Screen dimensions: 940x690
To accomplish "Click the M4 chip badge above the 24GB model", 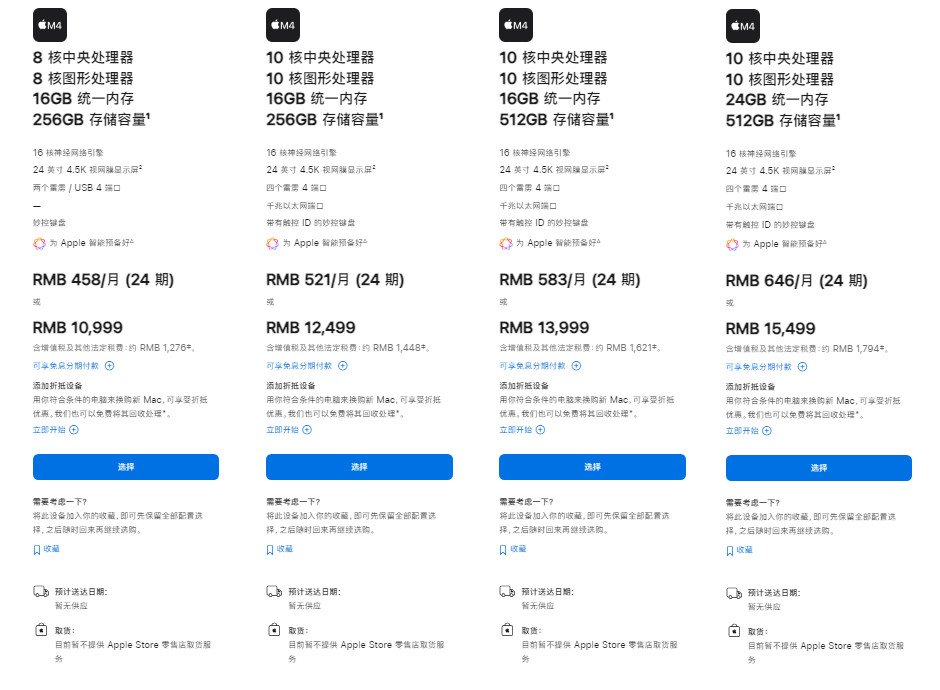I will [x=742, y=26].
